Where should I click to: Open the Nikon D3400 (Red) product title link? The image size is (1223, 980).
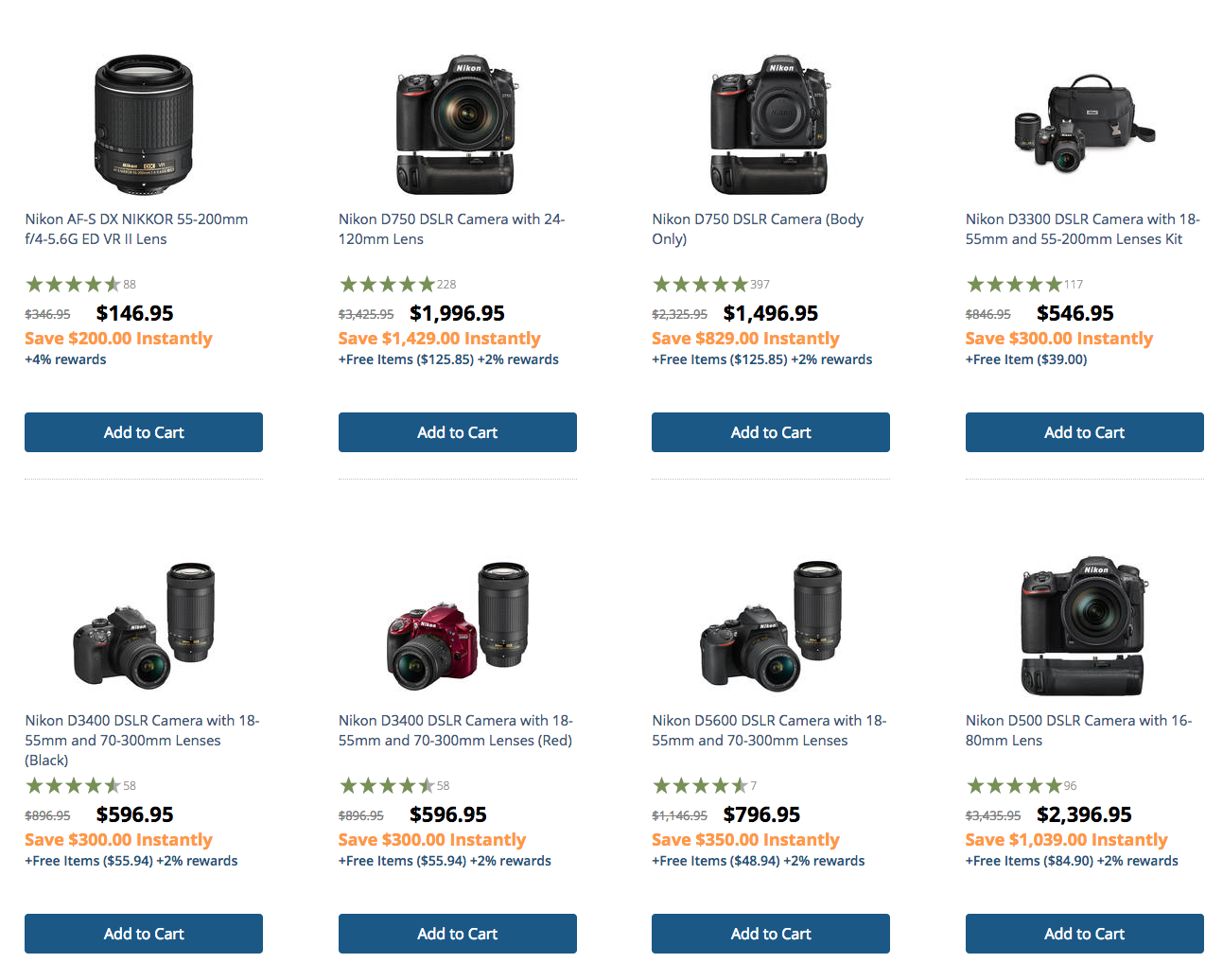pos(456,730)
